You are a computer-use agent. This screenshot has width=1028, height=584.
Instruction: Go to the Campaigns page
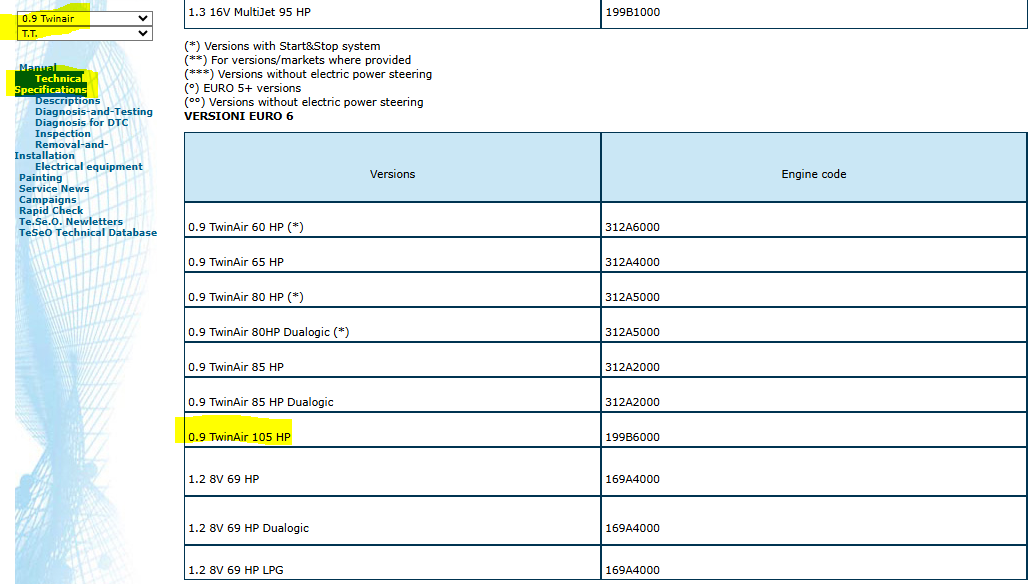point(47,200)
